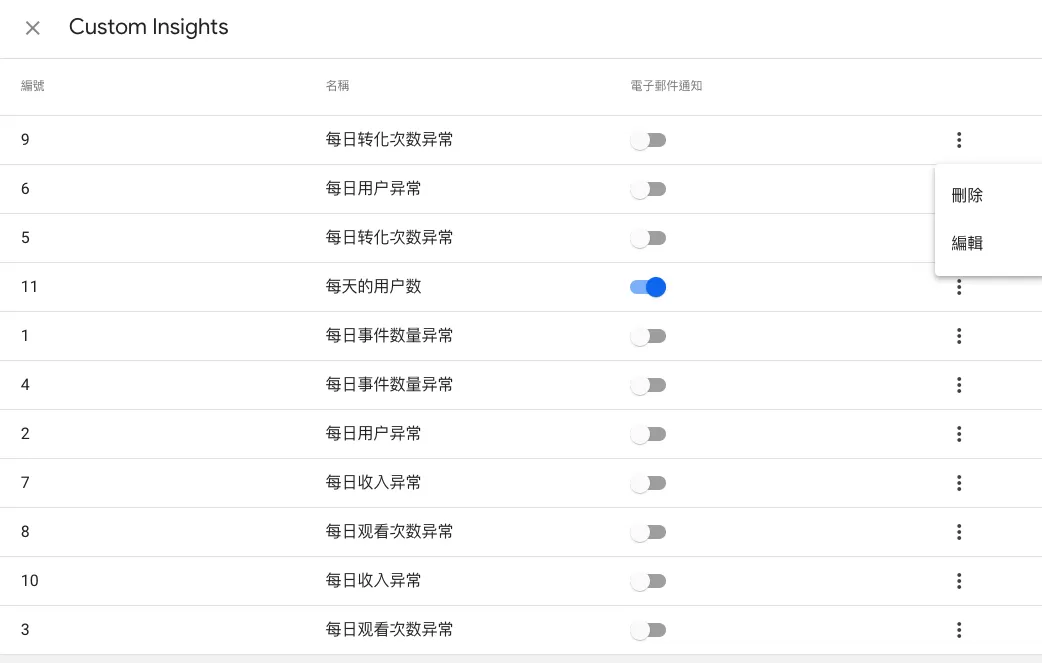Open three-dot menu for row 8
This screenshot has width=1042, height=663.
tap(959, 532)
